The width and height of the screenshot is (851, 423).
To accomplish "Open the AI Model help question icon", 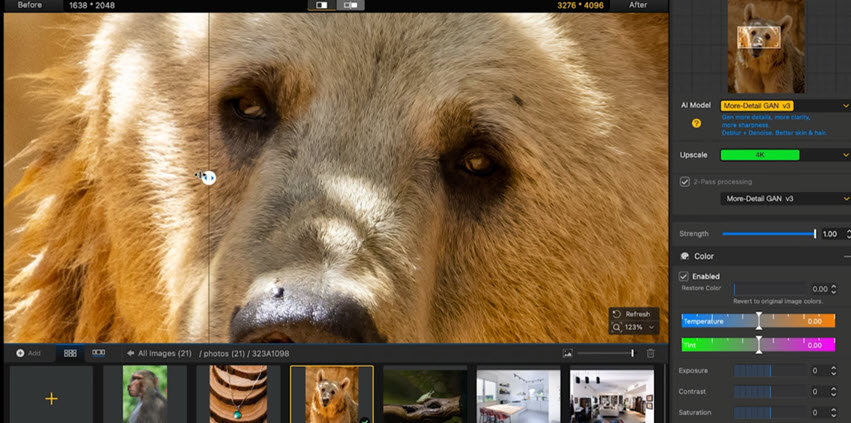I will [696, 124].
